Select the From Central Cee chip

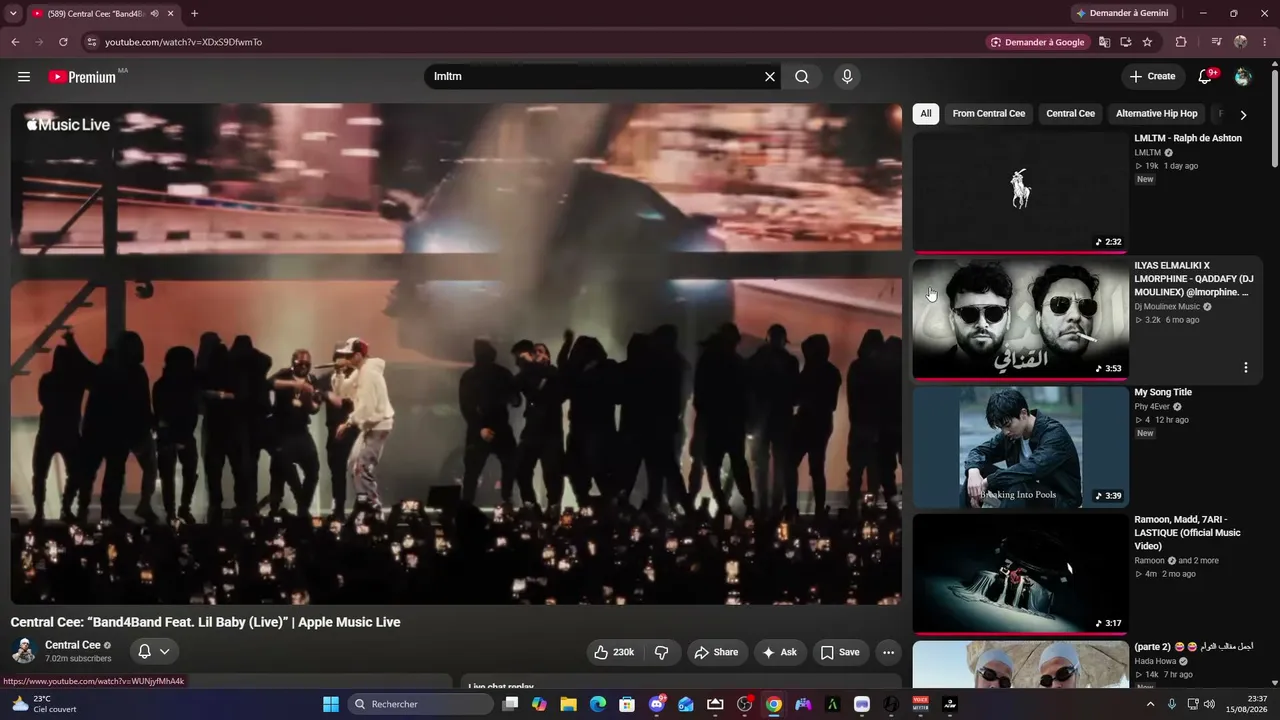[x=989, y=114]
